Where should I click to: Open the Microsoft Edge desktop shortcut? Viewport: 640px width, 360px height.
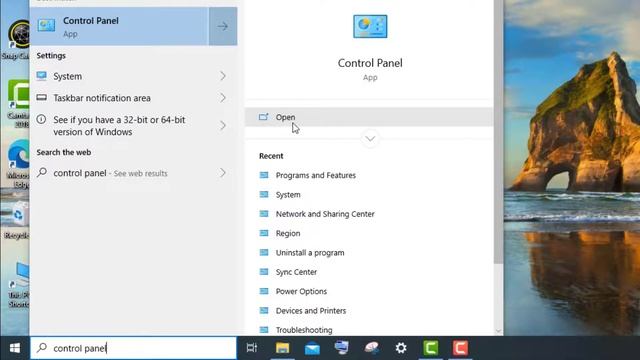point(18,164)
